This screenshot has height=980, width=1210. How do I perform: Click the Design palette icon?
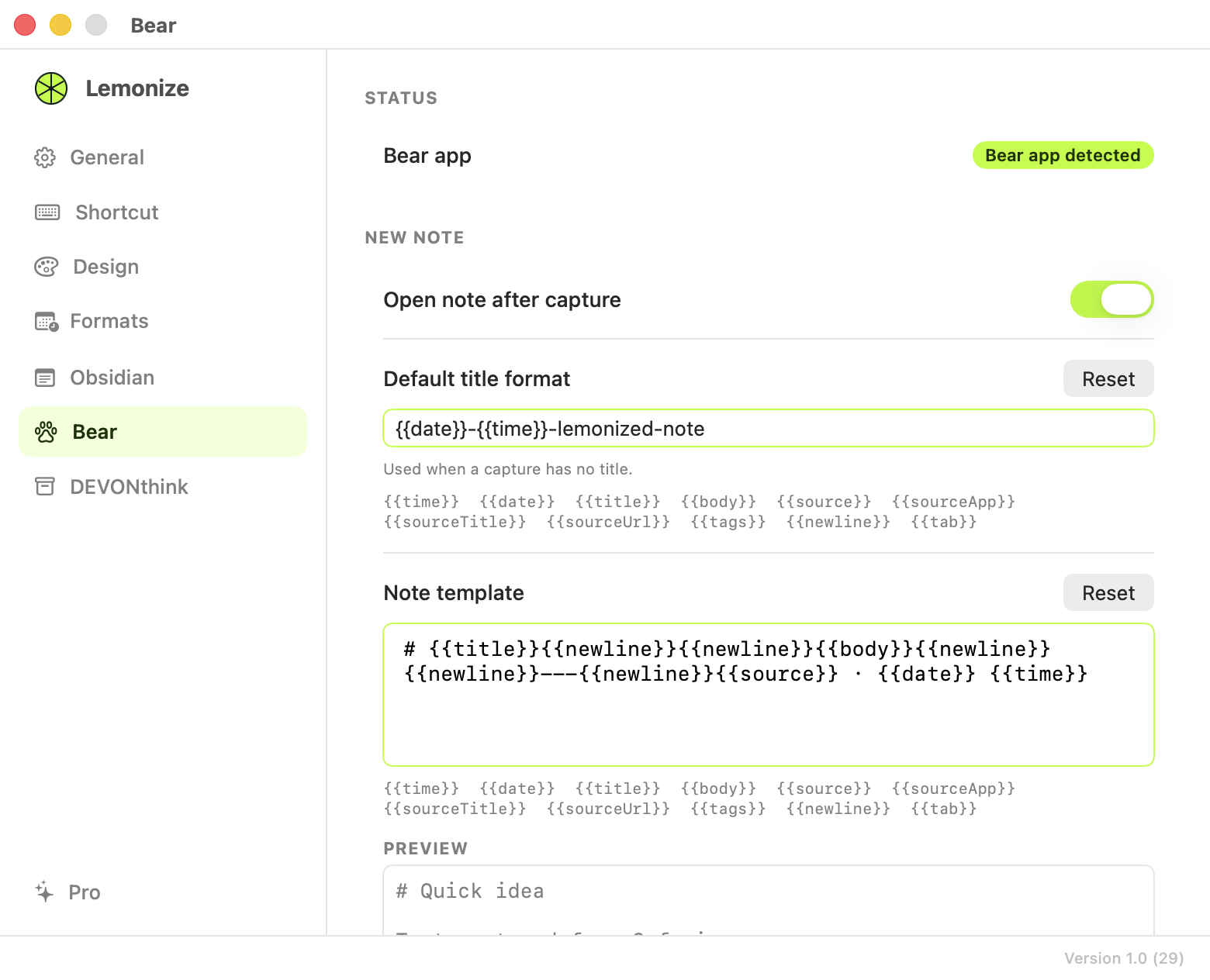click(47, 267)
